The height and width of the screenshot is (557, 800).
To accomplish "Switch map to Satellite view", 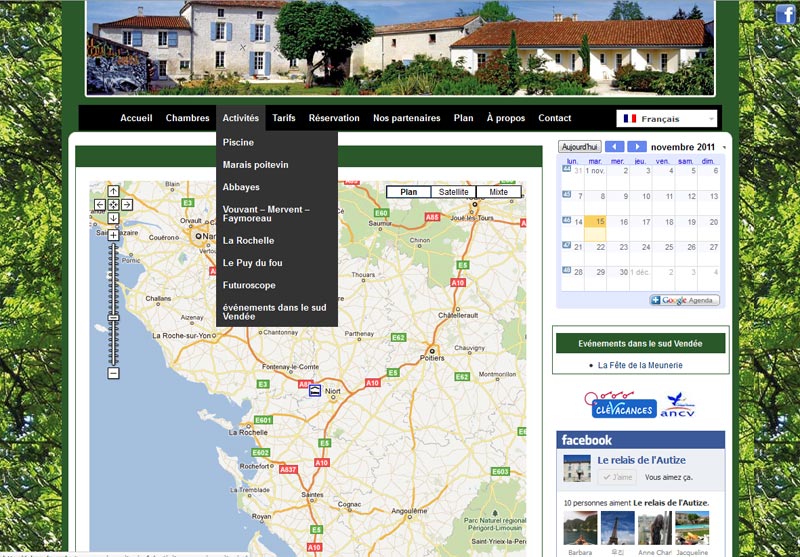I will [x=454, y=192].
